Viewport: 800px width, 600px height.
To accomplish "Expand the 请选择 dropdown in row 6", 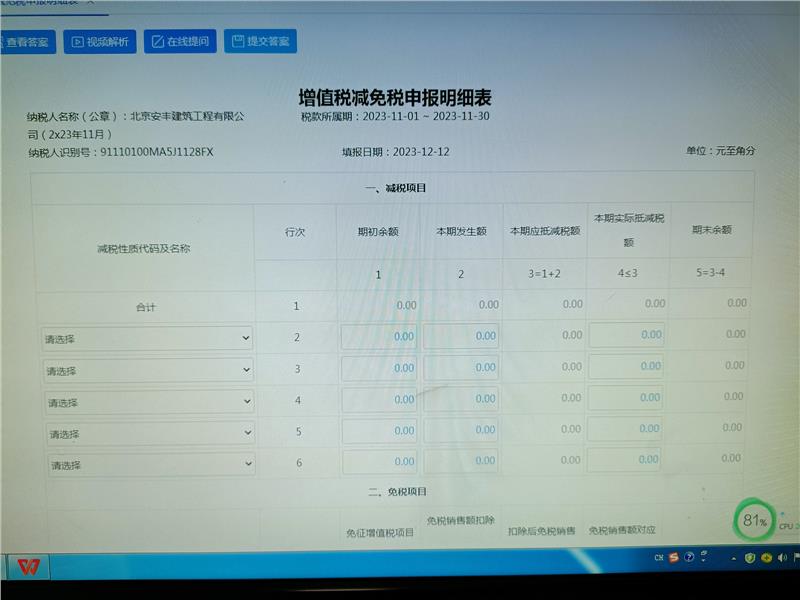I will coord(150,465).
